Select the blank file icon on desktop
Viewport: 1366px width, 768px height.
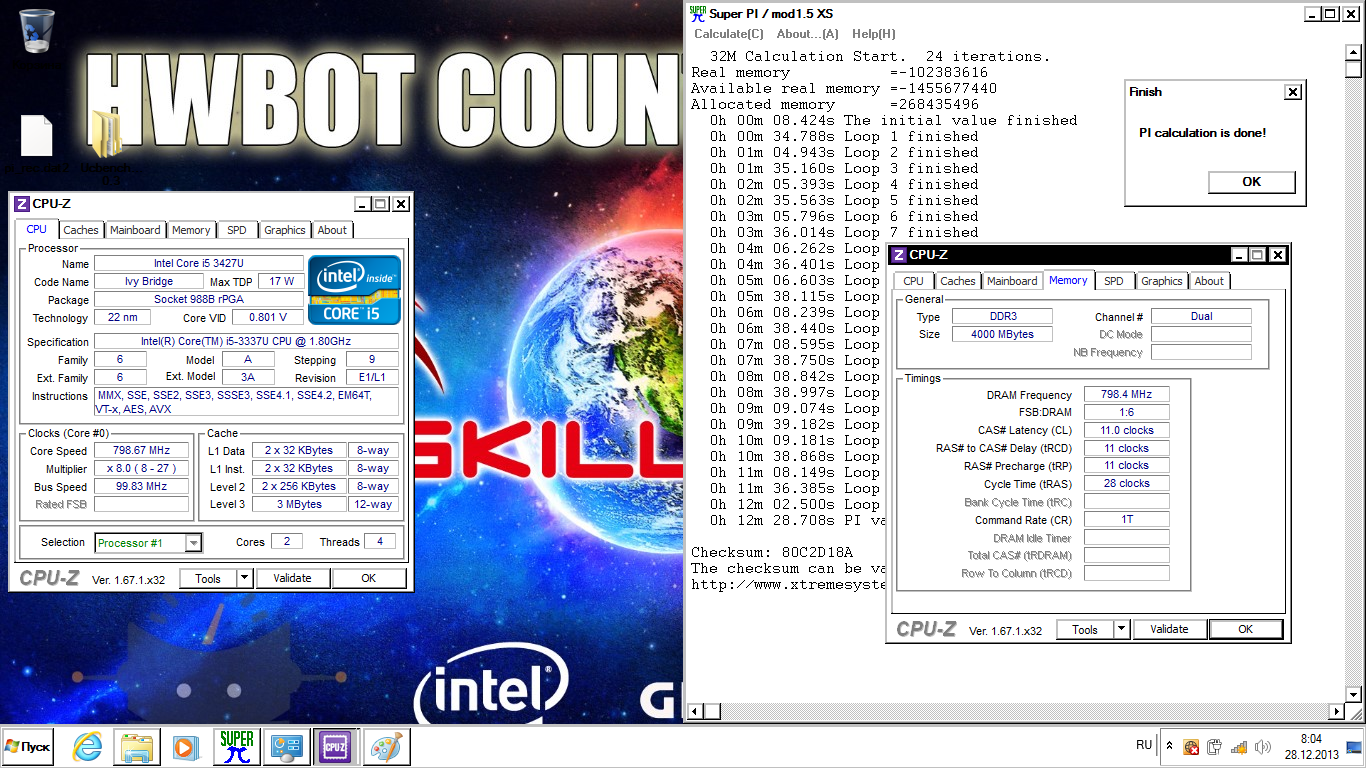click(x=36, y=136)
